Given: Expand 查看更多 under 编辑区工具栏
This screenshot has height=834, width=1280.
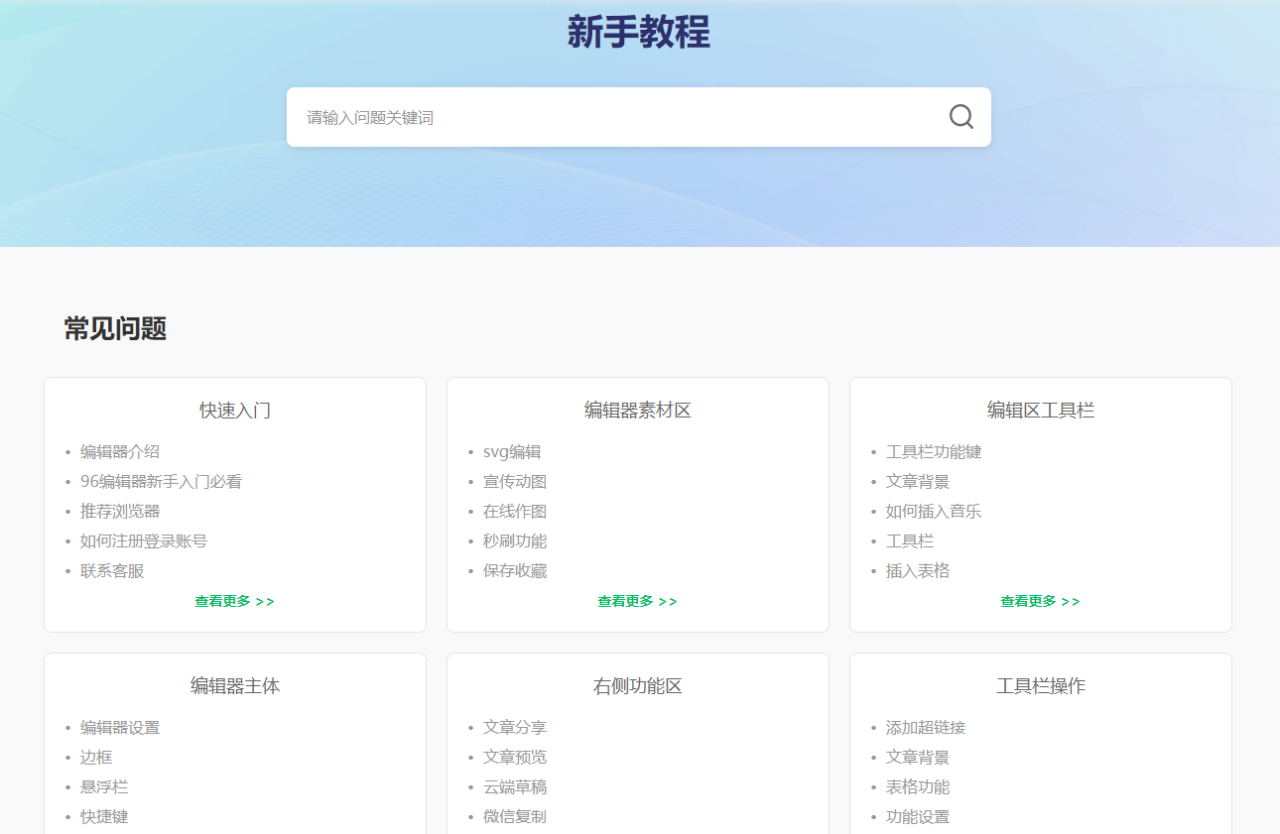Looking at the screenshot, I should (x=1040, y=601).
